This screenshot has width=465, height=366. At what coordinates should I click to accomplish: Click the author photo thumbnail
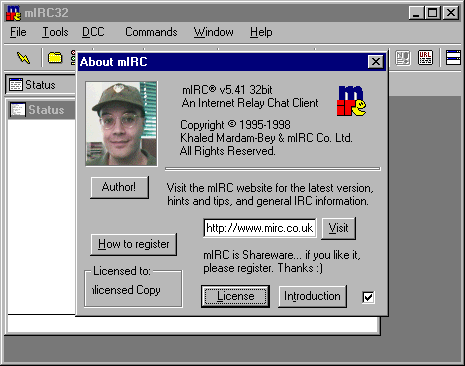tap(121, 124)
